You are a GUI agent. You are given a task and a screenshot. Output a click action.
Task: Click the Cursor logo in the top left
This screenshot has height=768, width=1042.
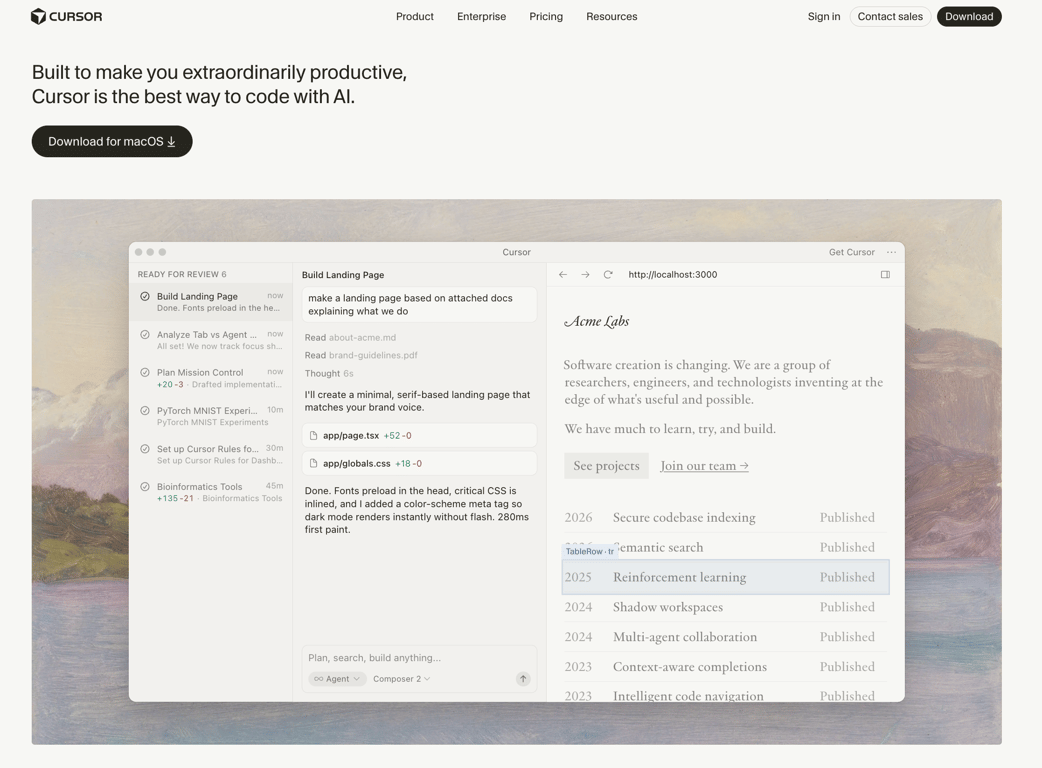point(66,16)
